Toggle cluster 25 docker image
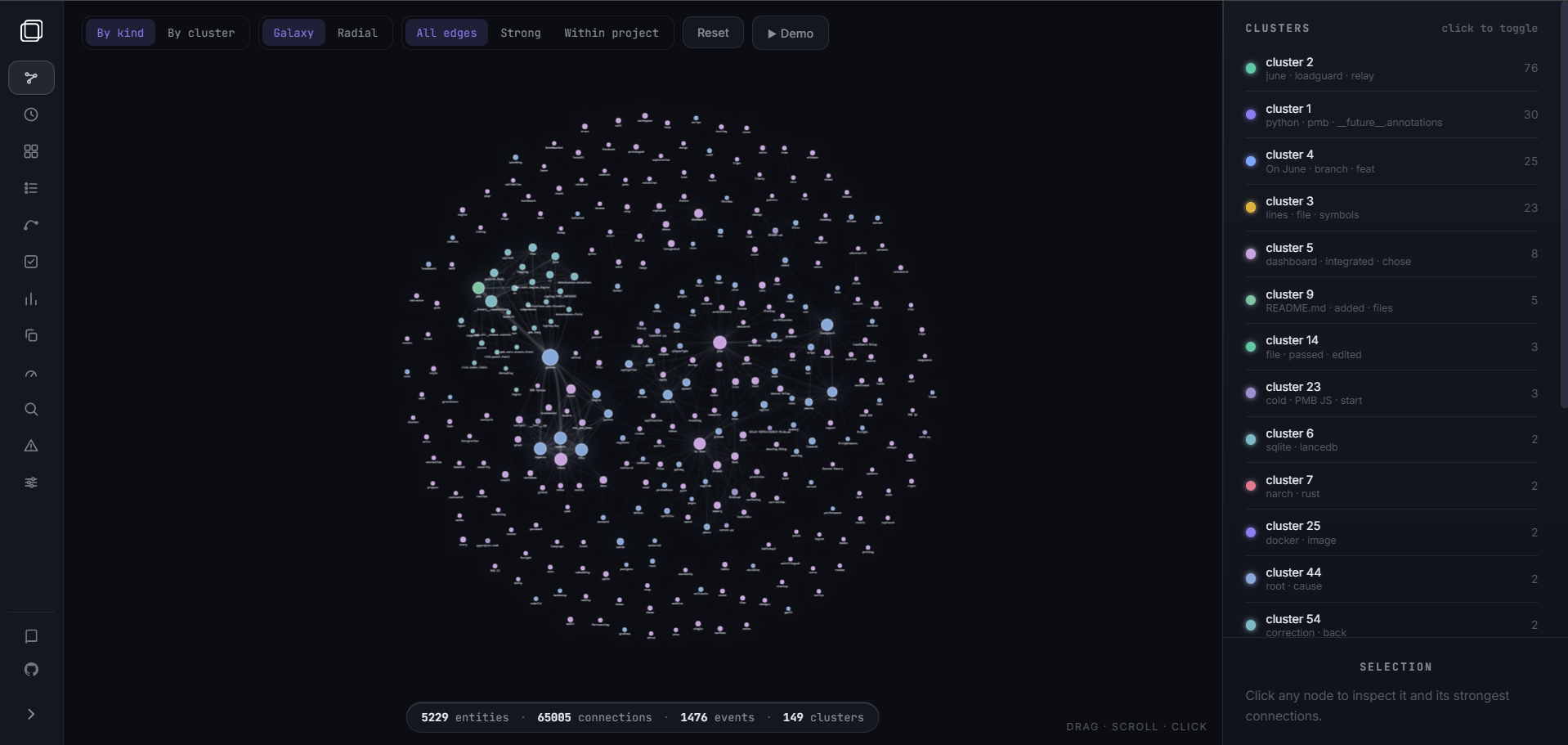The height and width of the screenshot is (745, 1568). pos(1391,532)
